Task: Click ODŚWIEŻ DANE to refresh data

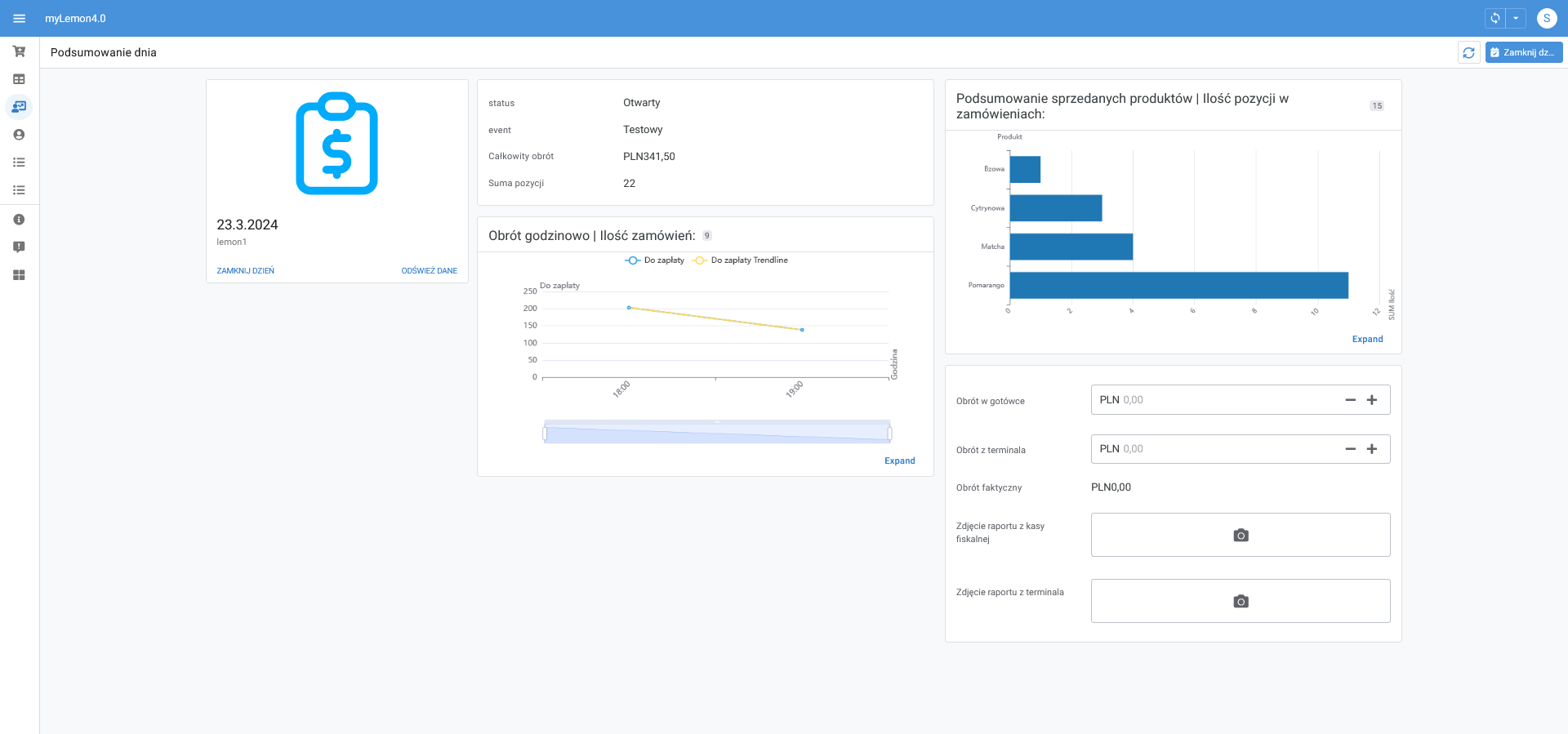Action: 429,271
